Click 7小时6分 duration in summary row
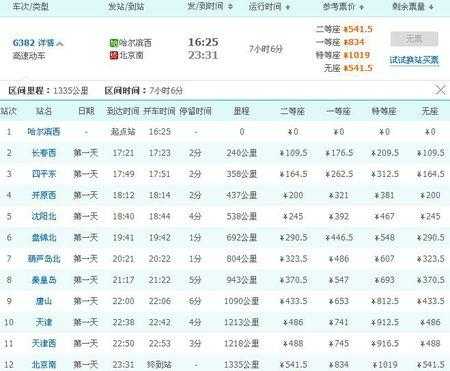 pos(266,49)
